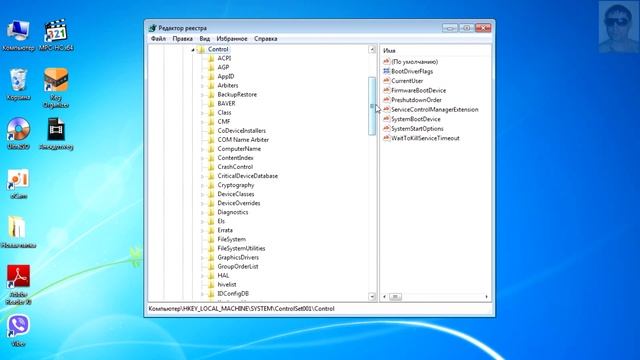Select the ServiceControlManagerExtension value
This screenshot has height=360, width=640.
coord(435,109)
